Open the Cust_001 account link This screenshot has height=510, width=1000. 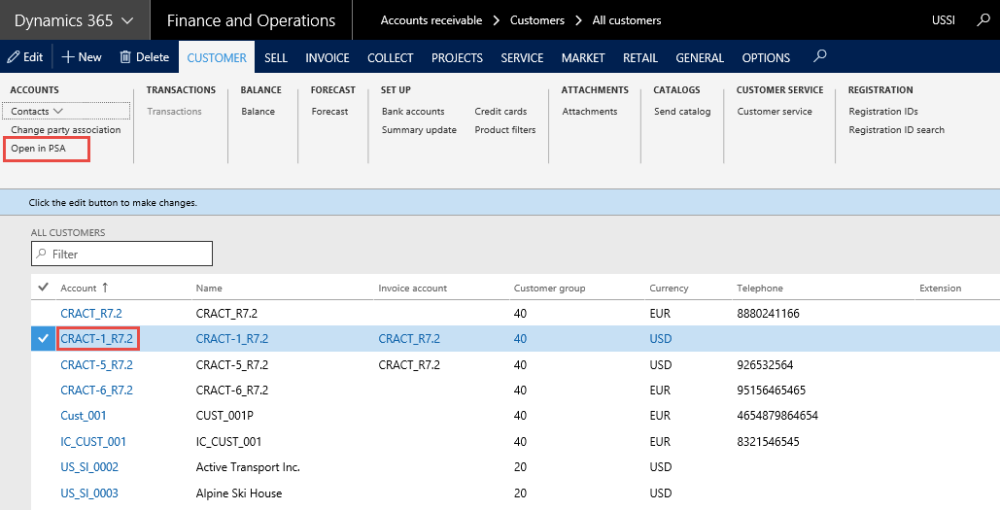point(83,415)
